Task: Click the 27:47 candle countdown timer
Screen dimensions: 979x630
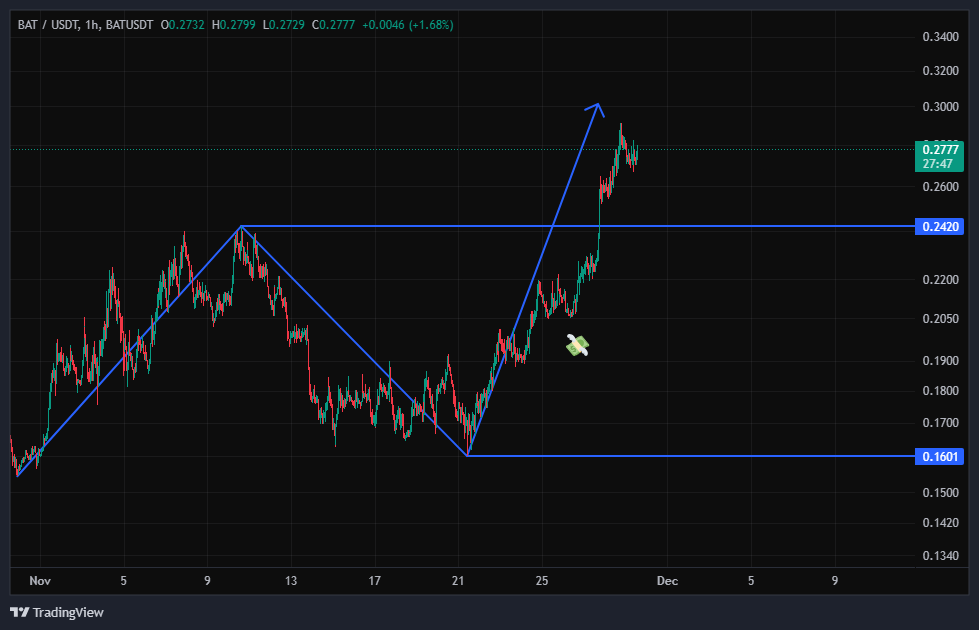Action: (940, 163)
